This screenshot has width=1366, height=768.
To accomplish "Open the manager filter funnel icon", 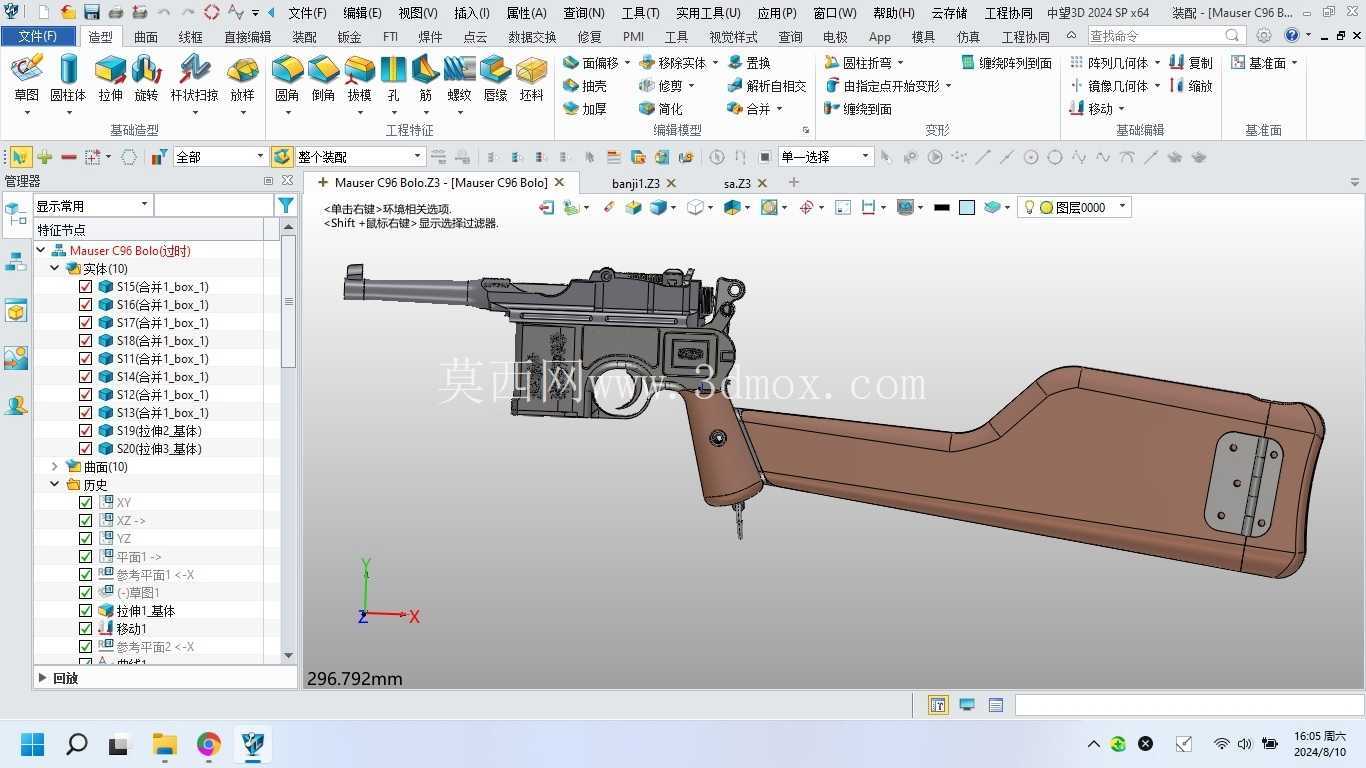I will pyautogui.click(x=286, y=205).
